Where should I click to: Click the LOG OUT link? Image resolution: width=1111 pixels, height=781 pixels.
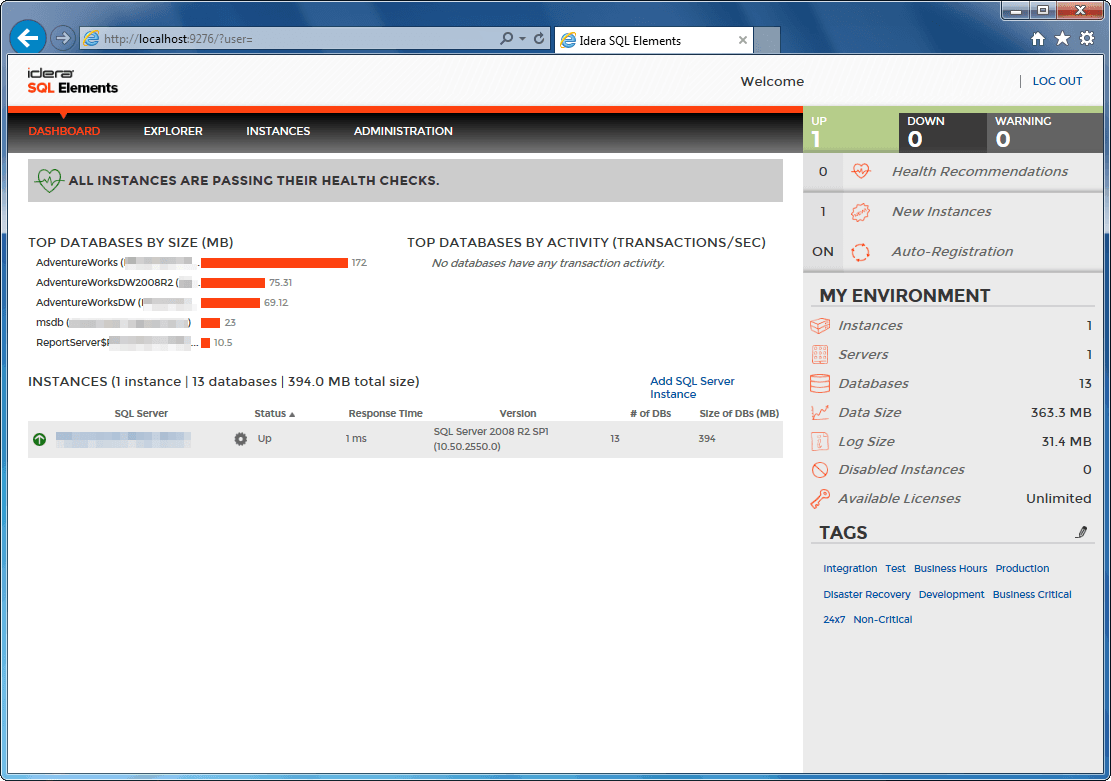1057,81
